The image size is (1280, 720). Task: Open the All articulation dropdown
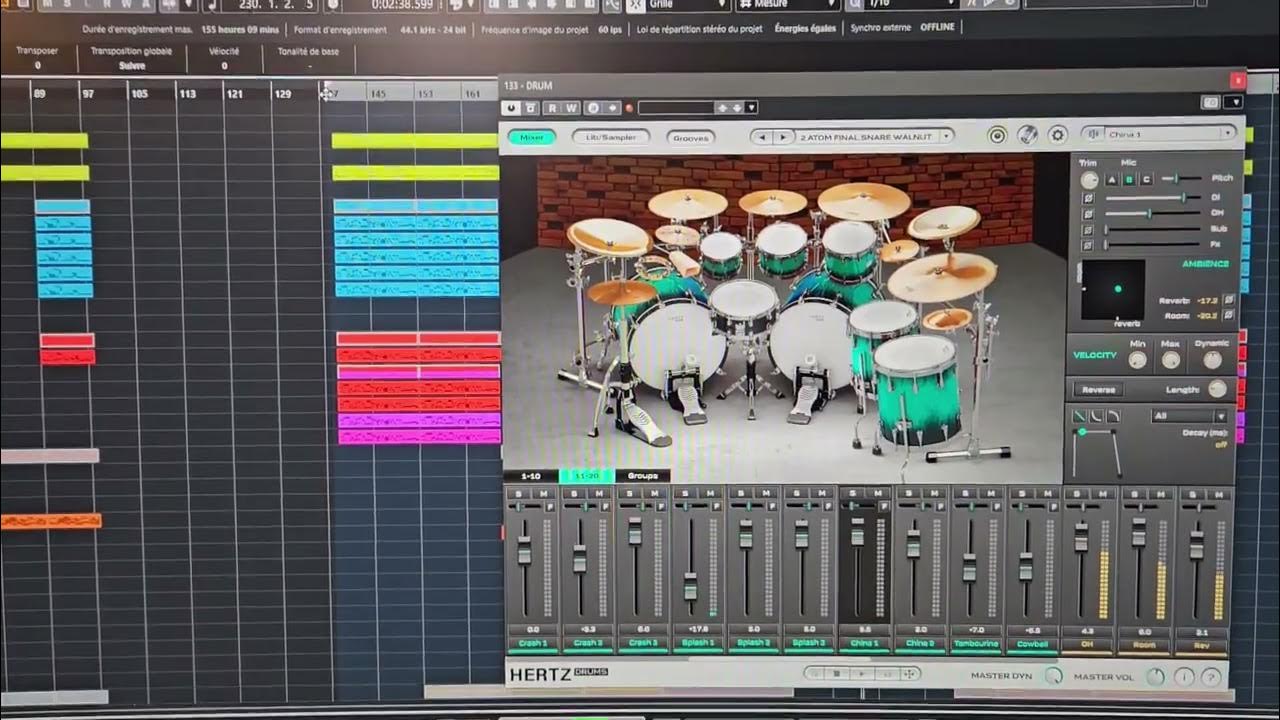1189,416
